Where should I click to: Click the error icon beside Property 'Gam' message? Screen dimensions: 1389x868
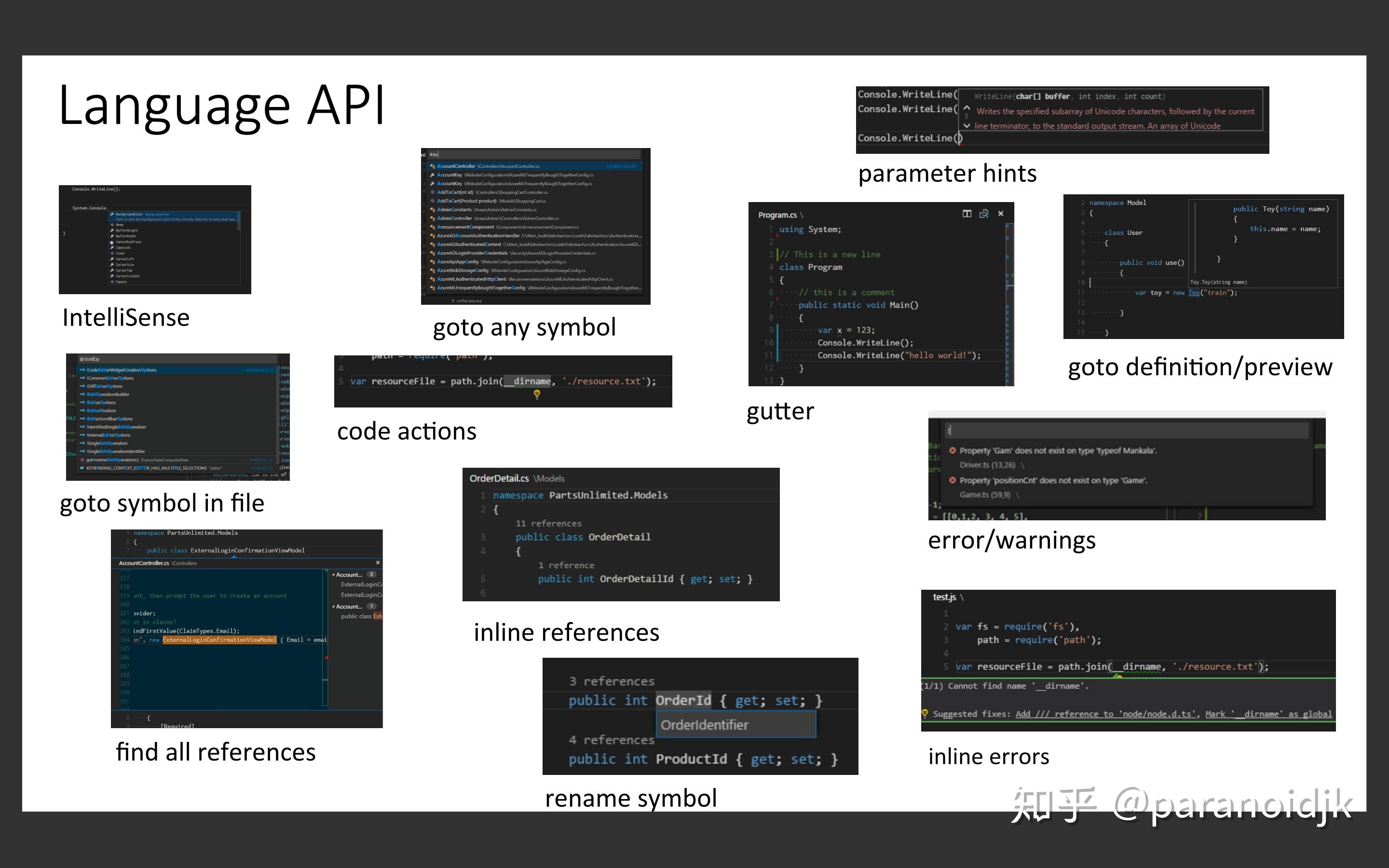tap(952, 451)
